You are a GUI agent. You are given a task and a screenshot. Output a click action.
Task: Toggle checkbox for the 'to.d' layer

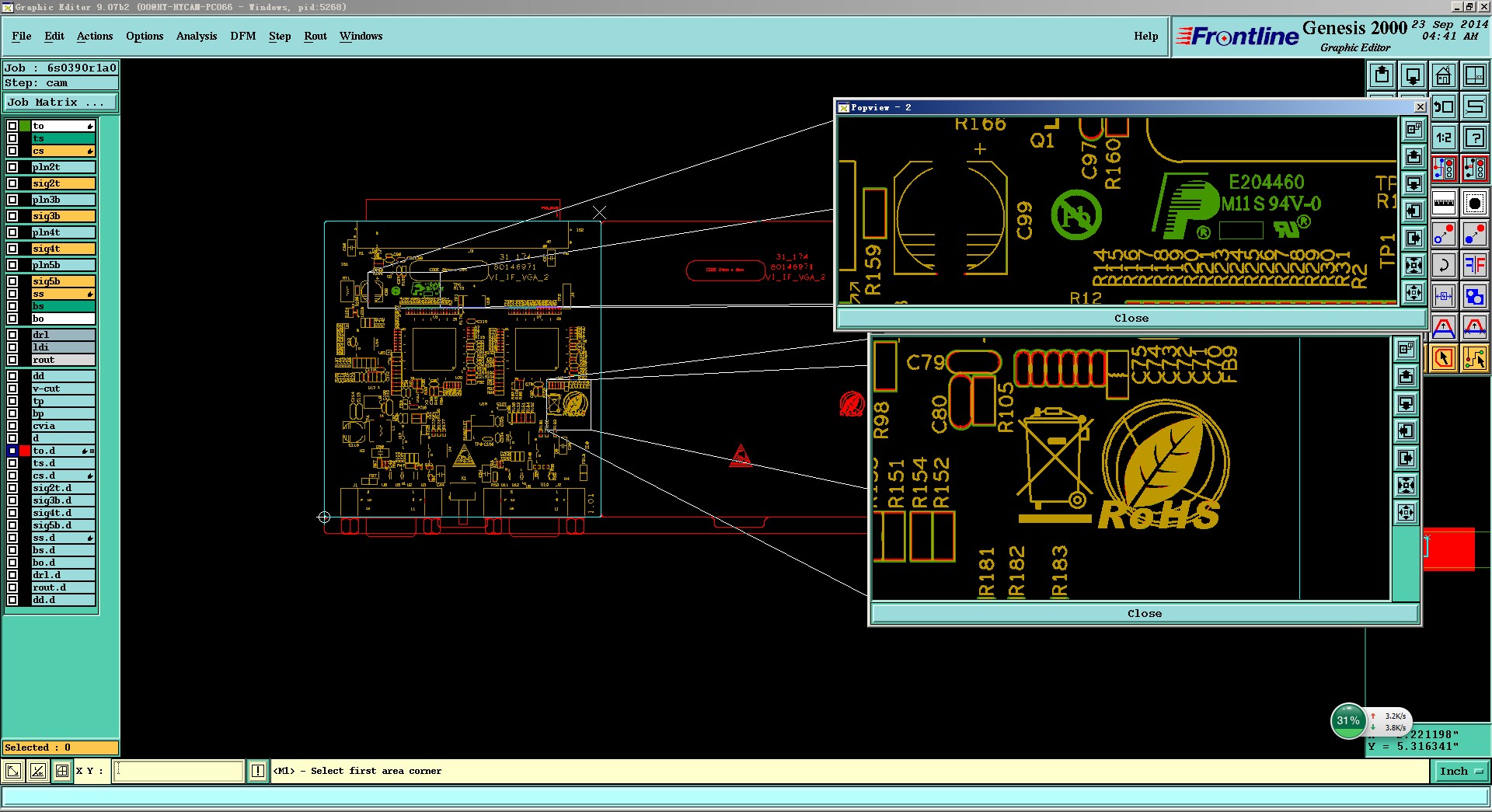tap(12, 451)
